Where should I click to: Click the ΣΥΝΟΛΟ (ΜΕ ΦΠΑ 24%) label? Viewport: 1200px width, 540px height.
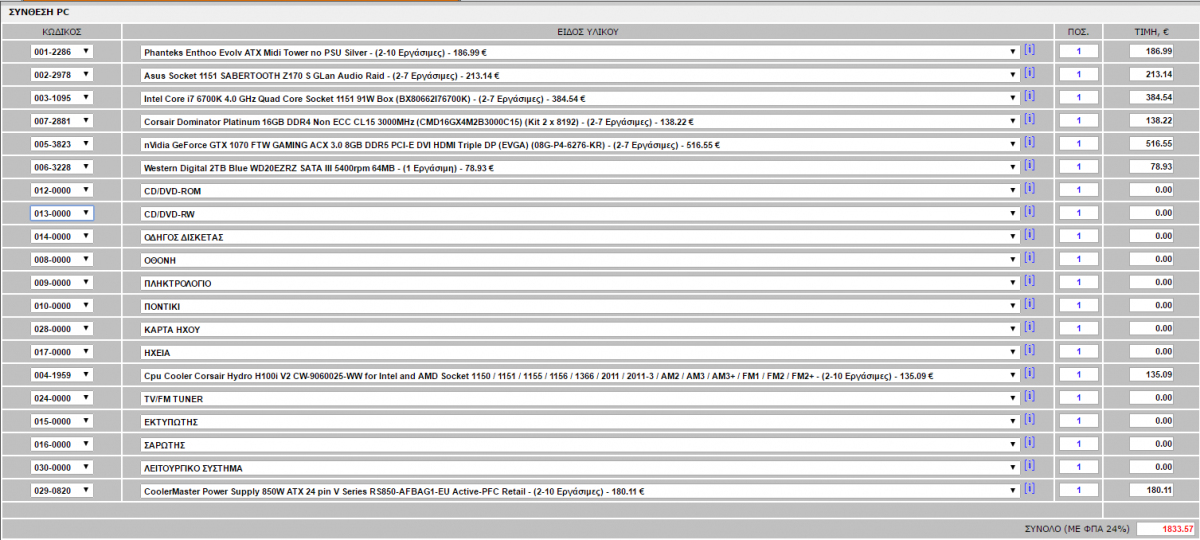[1077, 528]
